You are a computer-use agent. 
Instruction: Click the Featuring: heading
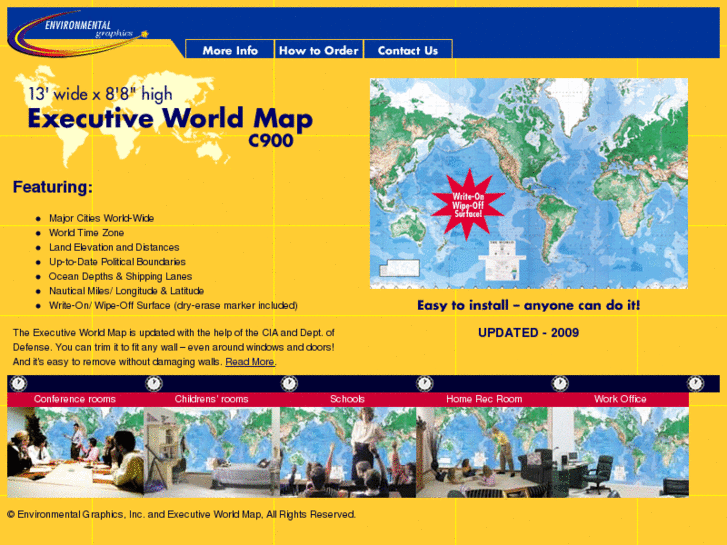tap(53, 187)
